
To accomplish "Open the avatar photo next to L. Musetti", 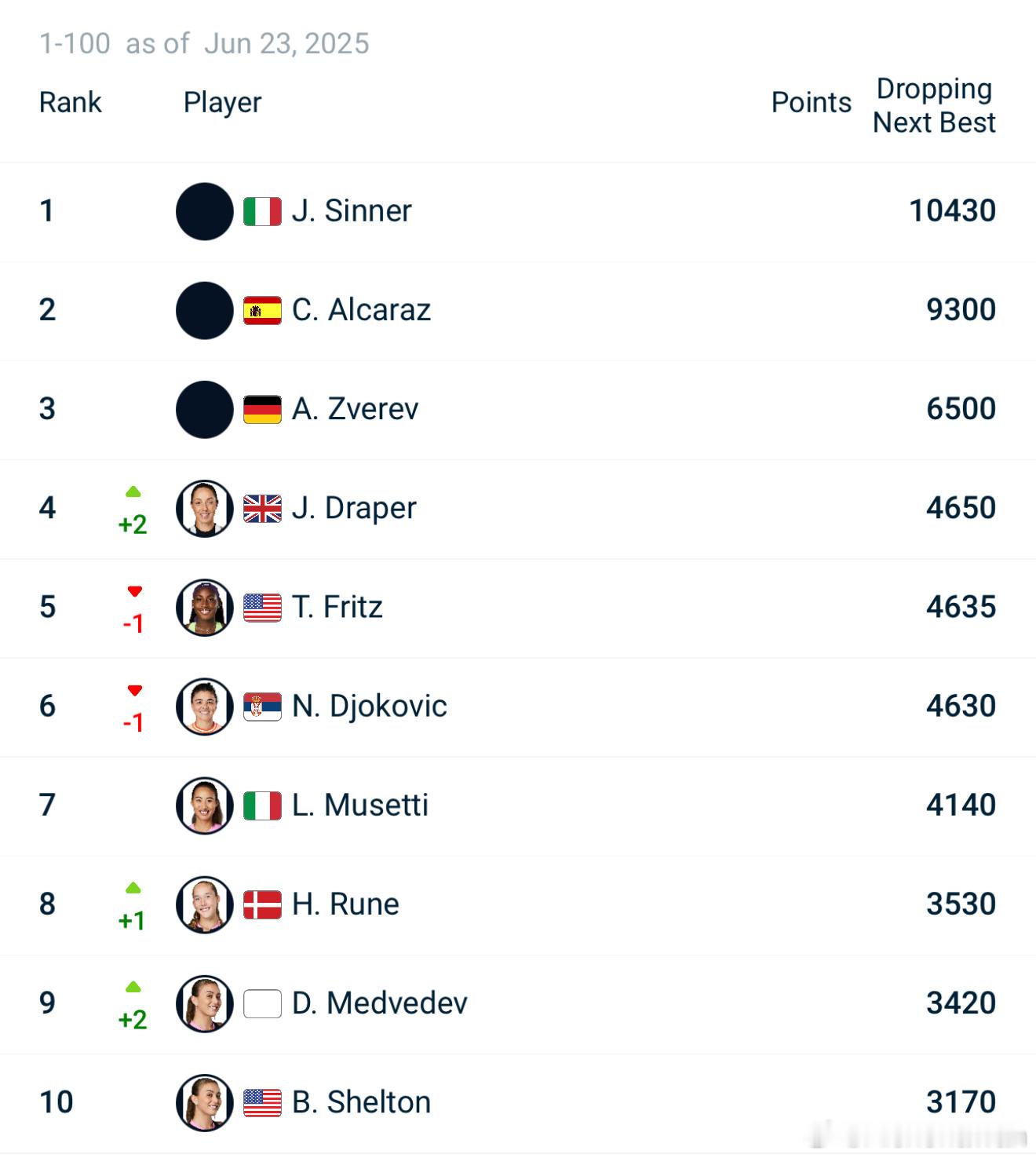I will [x=205, y=805].
